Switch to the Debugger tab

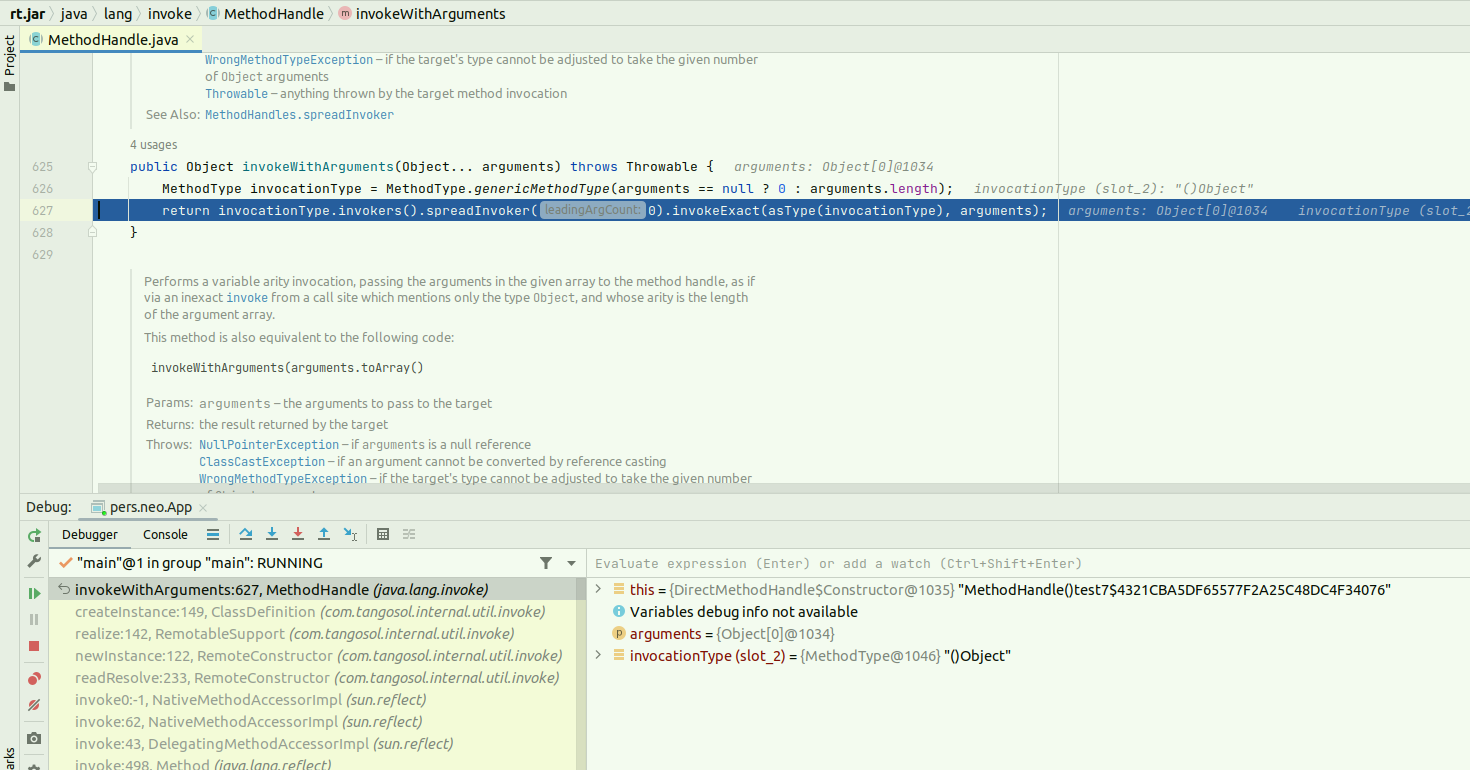coord(90,535)
